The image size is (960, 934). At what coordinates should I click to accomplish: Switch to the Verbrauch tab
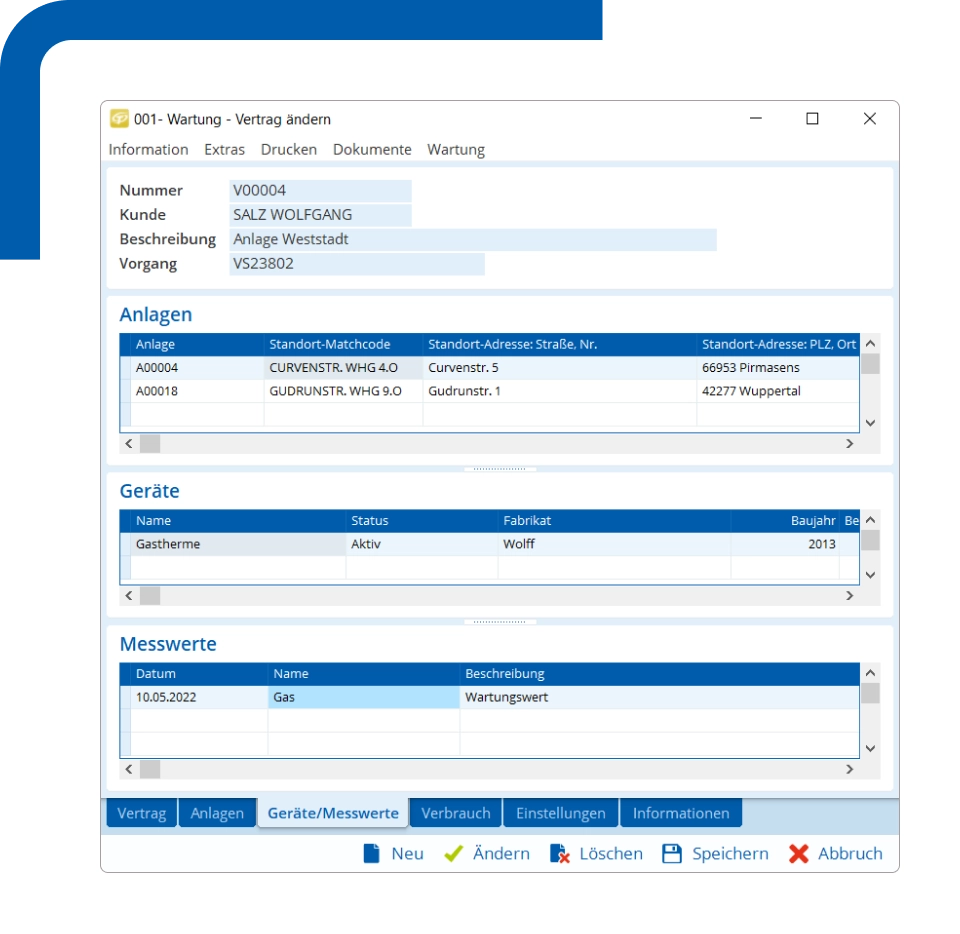pos(455,814)
